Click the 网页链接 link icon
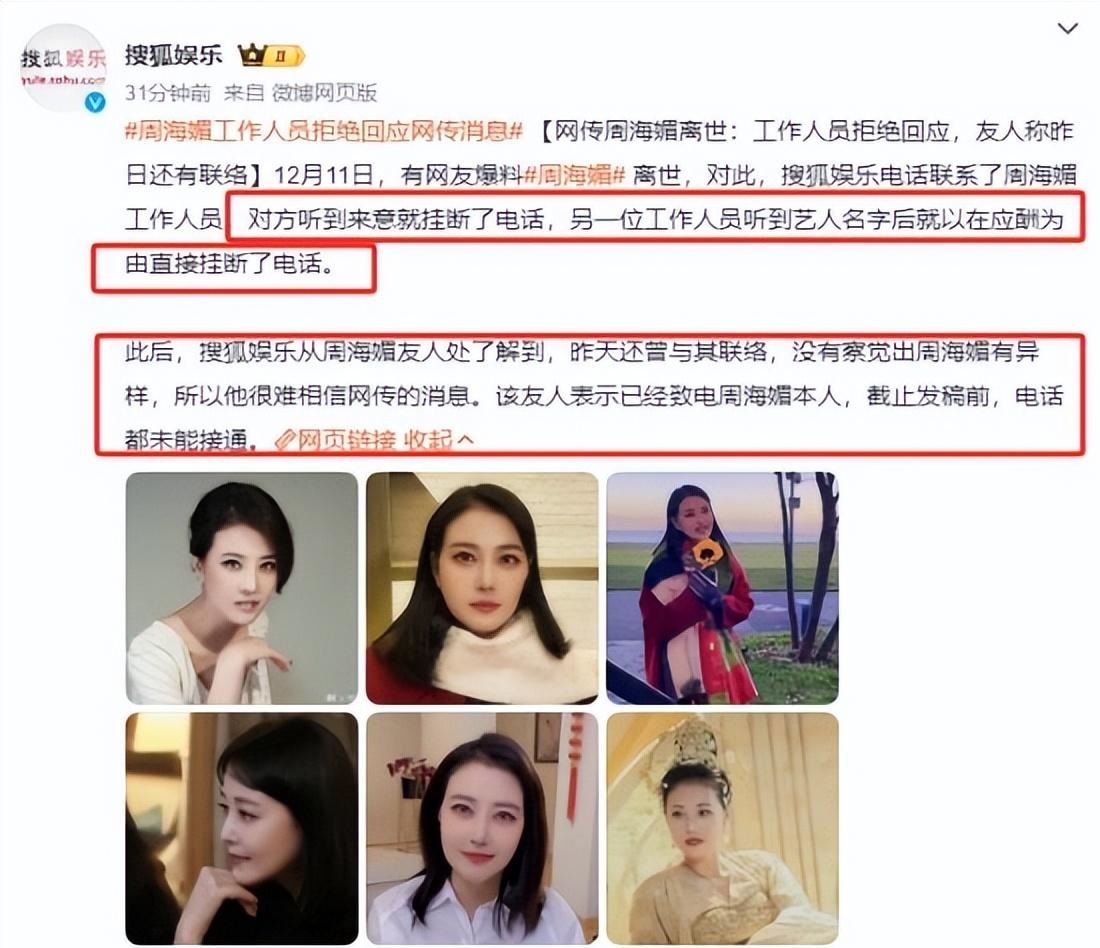The image size is (1100, 948). pyautogui.click(x=284, y=440)
